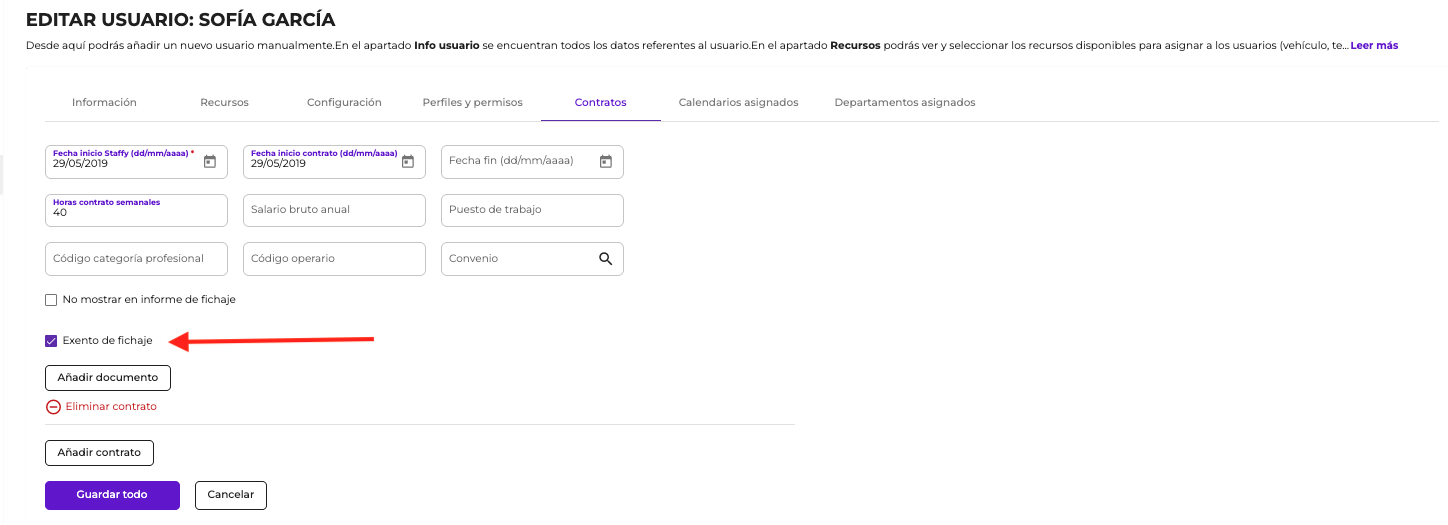Open calendar icon for Fecha fin
The width and height of the screenshot is (1448, 525).
pyautogui.click(x=606, y=161)
